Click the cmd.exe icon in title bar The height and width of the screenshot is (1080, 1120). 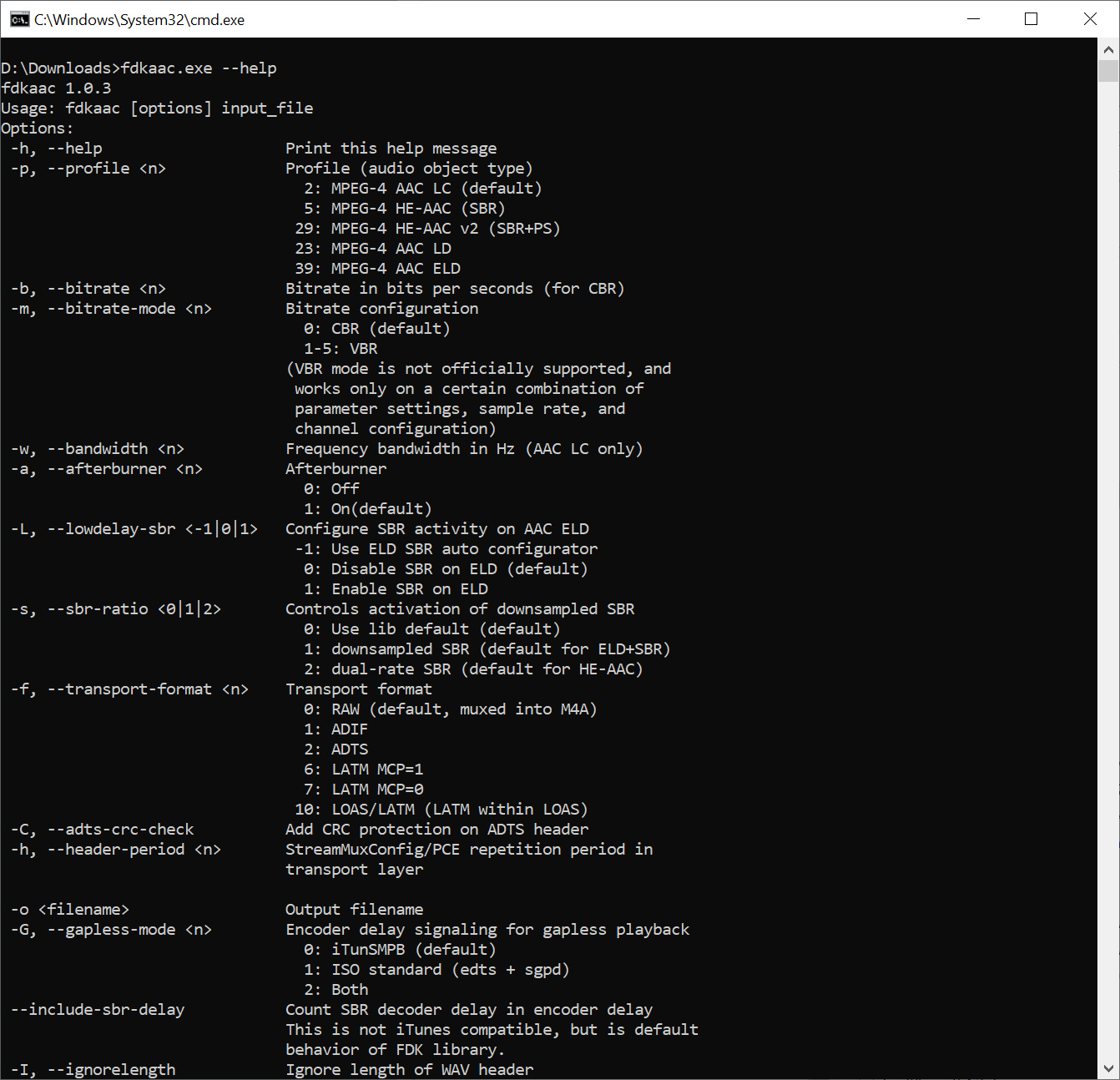[19, 19]
